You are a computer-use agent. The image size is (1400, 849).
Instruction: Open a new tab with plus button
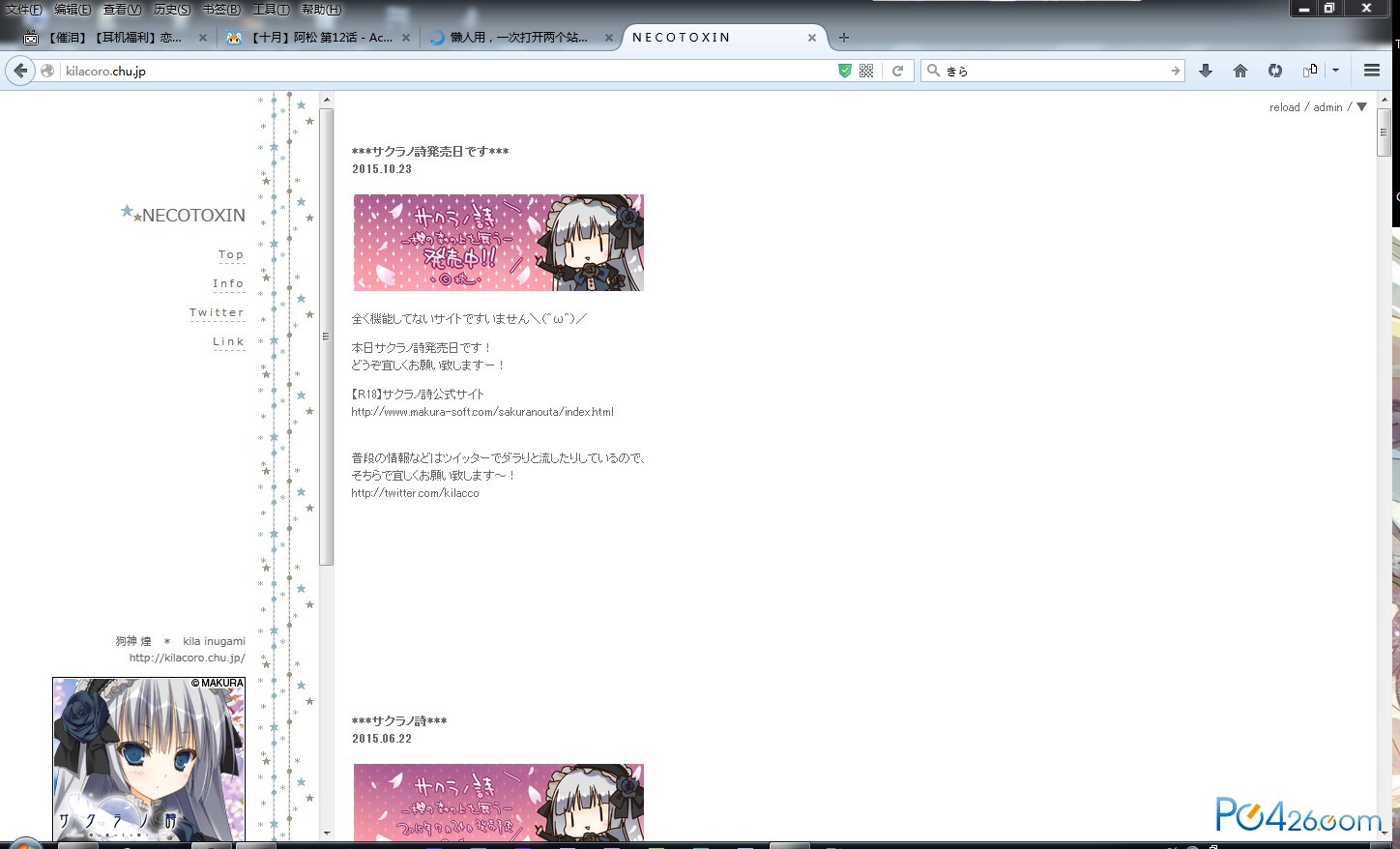844,38
